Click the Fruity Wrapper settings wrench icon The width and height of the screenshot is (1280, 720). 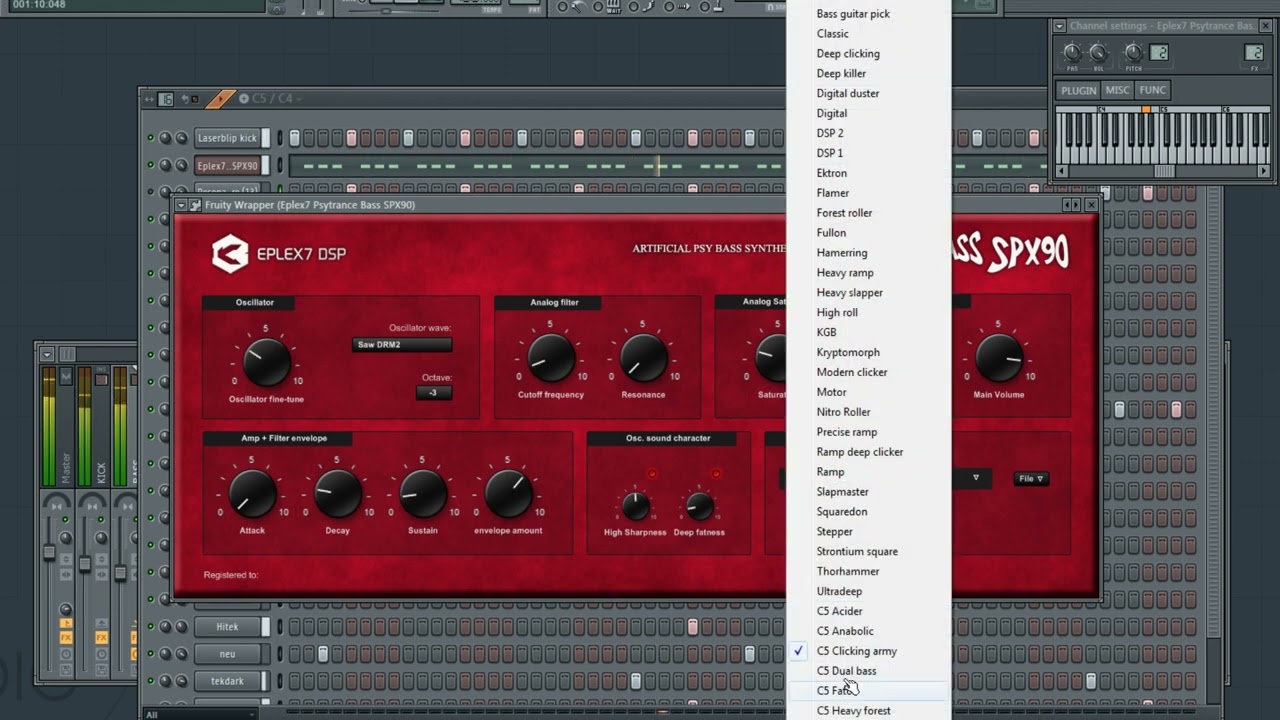click(196, 205)
